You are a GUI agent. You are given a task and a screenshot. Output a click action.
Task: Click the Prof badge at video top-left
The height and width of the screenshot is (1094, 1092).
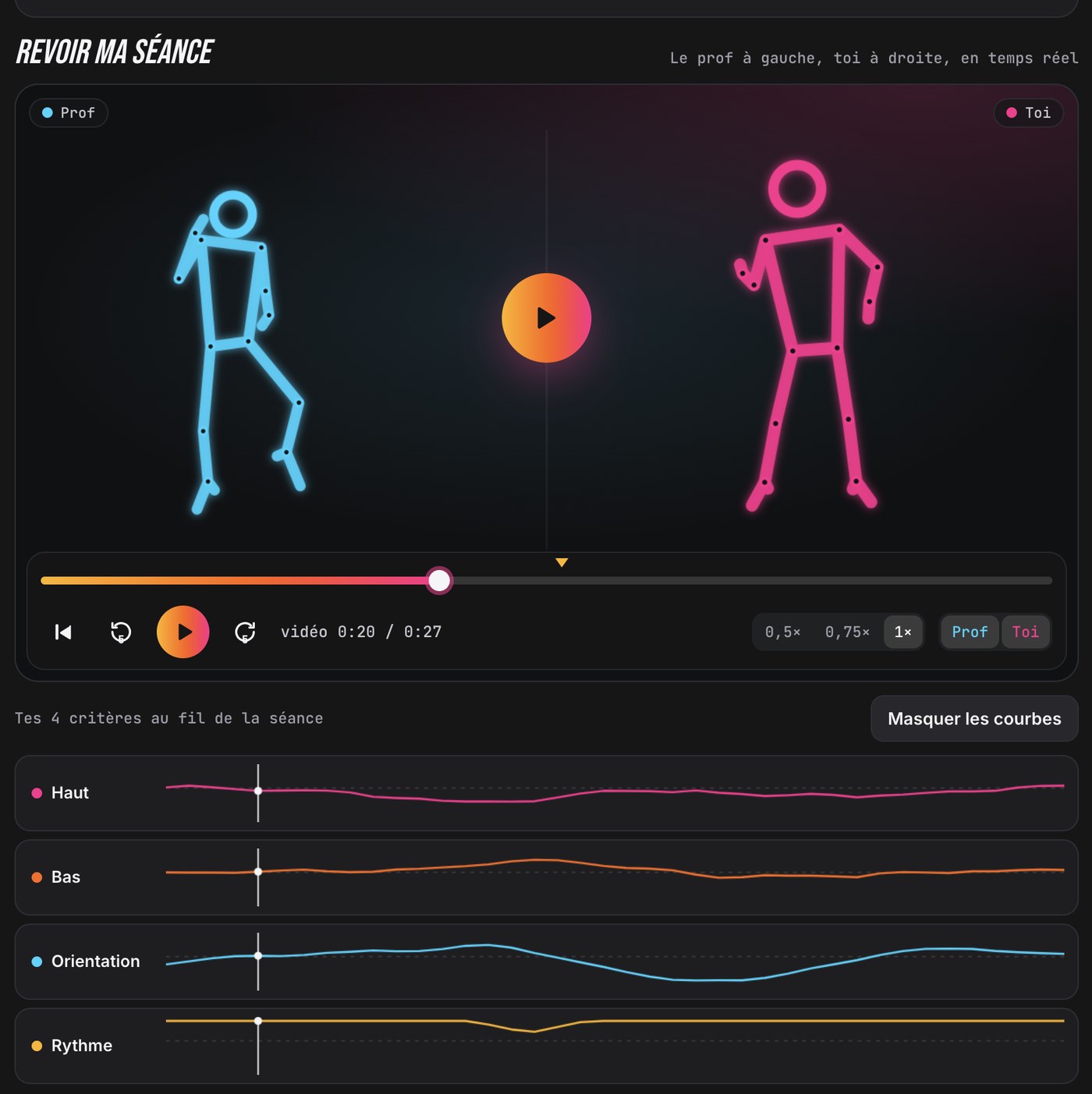(69, 113)
